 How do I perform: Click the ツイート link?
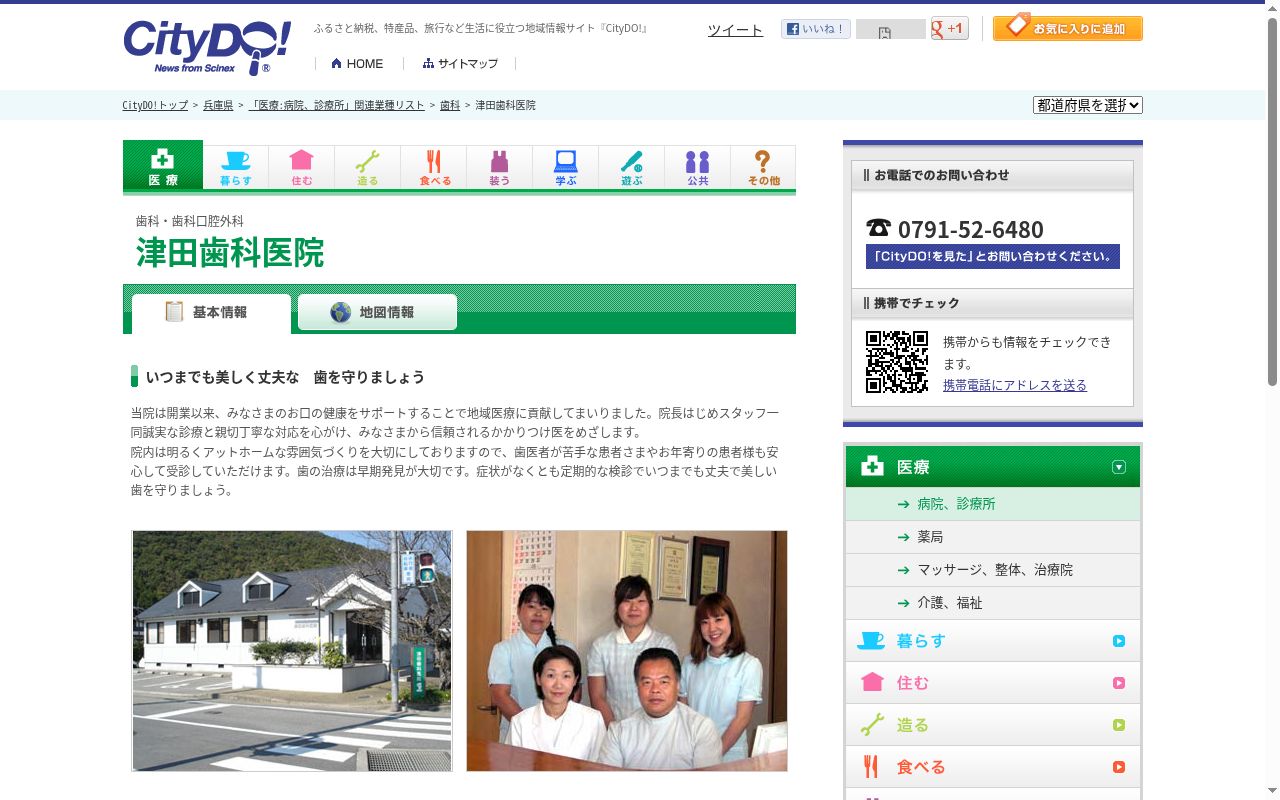pyautogui.click(x=735, y=30)
